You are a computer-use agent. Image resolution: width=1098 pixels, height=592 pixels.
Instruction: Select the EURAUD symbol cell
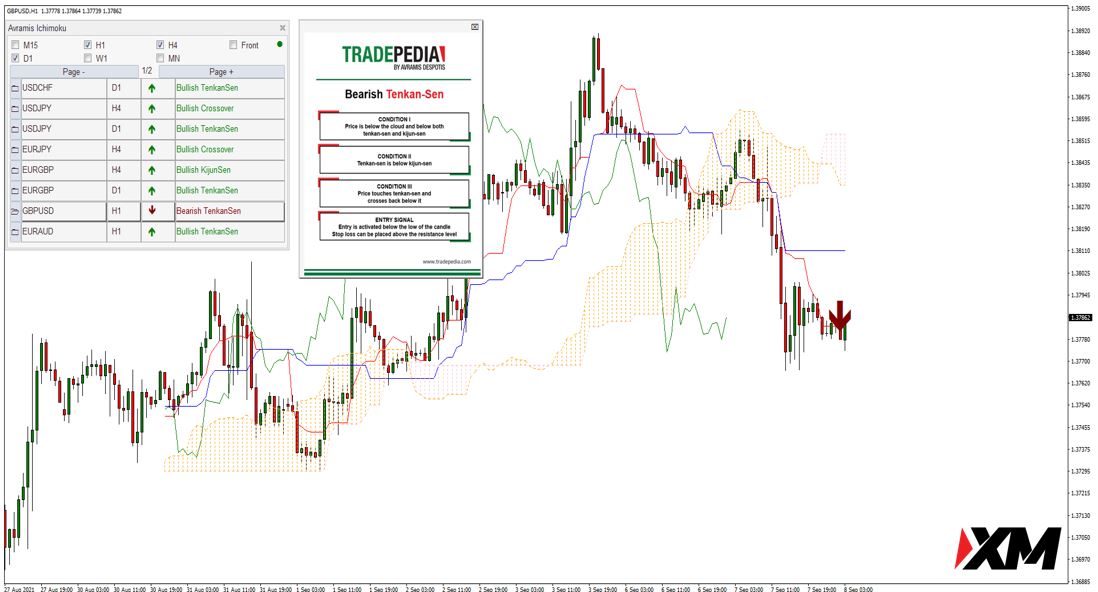point(64,231)
